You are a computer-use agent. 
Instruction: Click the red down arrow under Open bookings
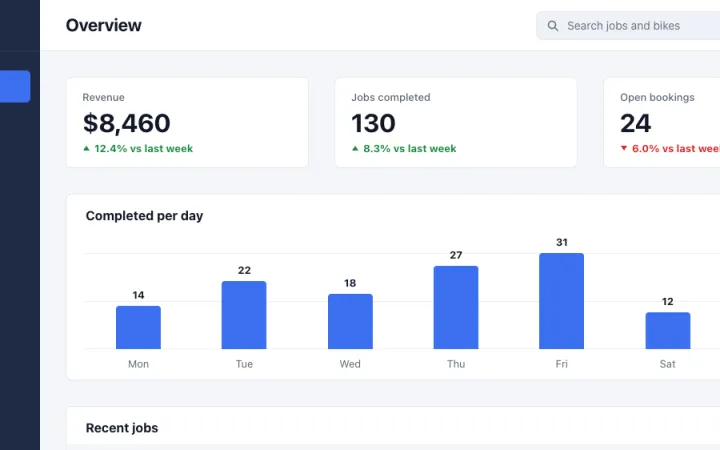click(624, 148)
